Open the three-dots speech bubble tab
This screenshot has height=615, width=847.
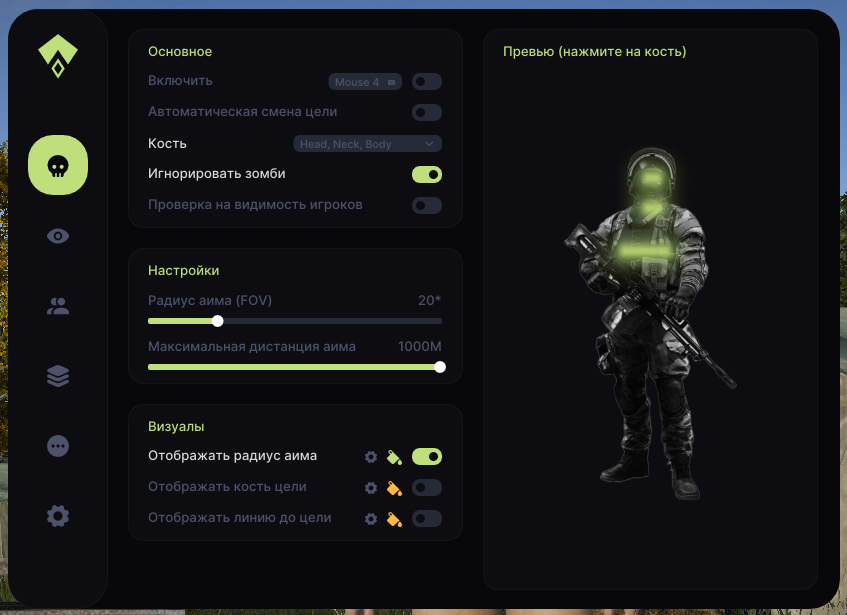(58, 446)
